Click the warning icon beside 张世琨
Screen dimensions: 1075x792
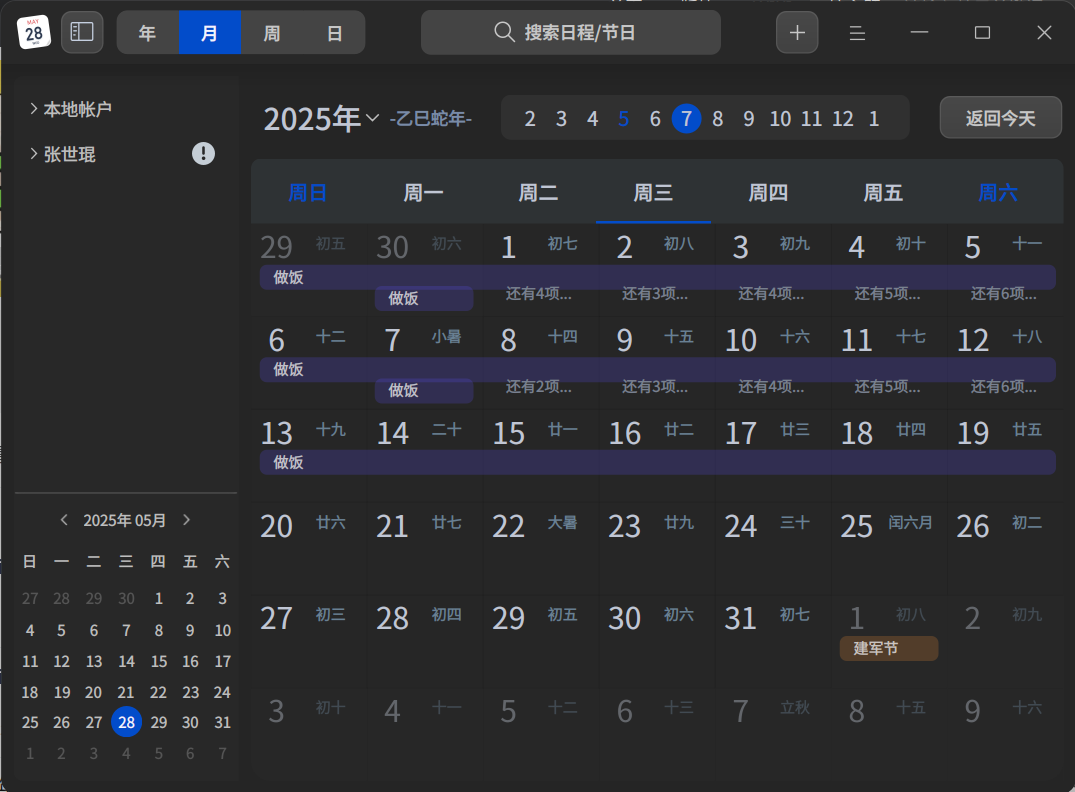(x=203, y=154)
